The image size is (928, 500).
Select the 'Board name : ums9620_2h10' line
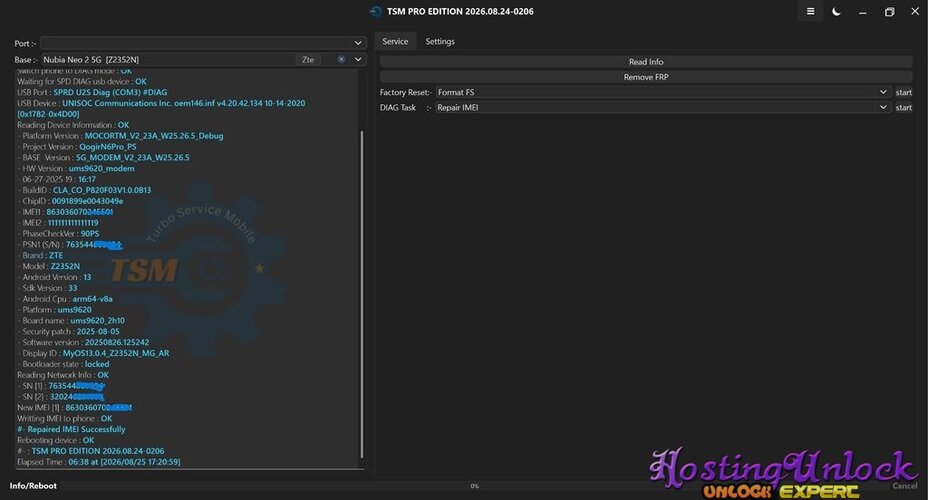pyautogui.click(x=73, y=321)
